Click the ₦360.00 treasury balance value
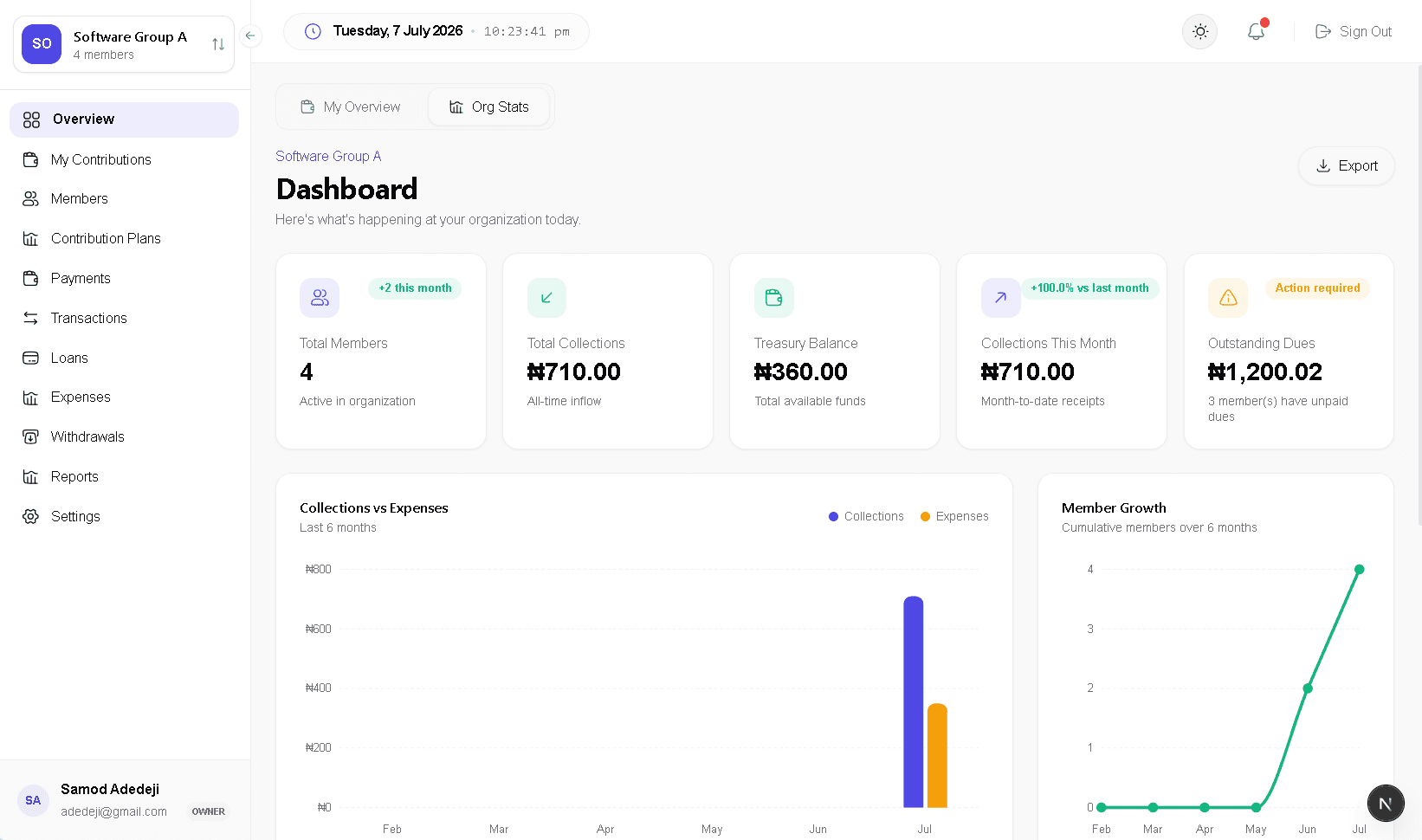This screenshot has width=1422, height=840. click(x=801, y=372)
